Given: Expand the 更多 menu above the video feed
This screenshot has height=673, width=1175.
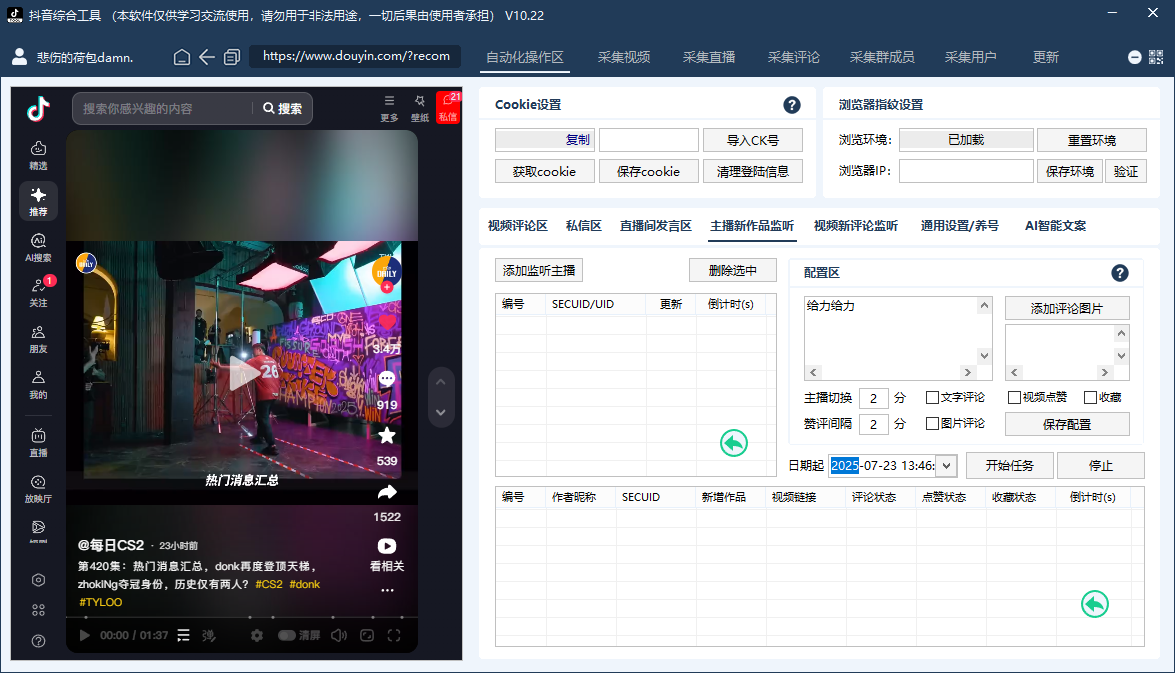Looking at the screenshot, I should pyautogui.click(x=389, y=104).
